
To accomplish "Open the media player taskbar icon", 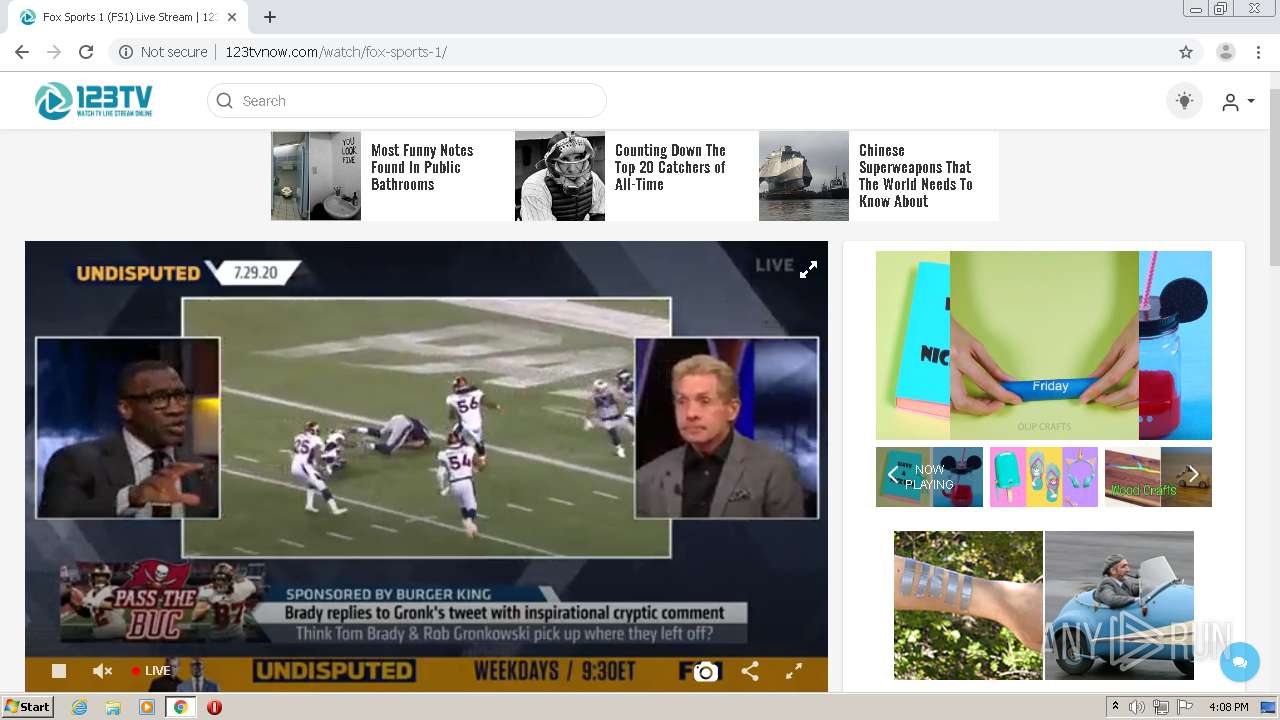I will click(147, 707).
